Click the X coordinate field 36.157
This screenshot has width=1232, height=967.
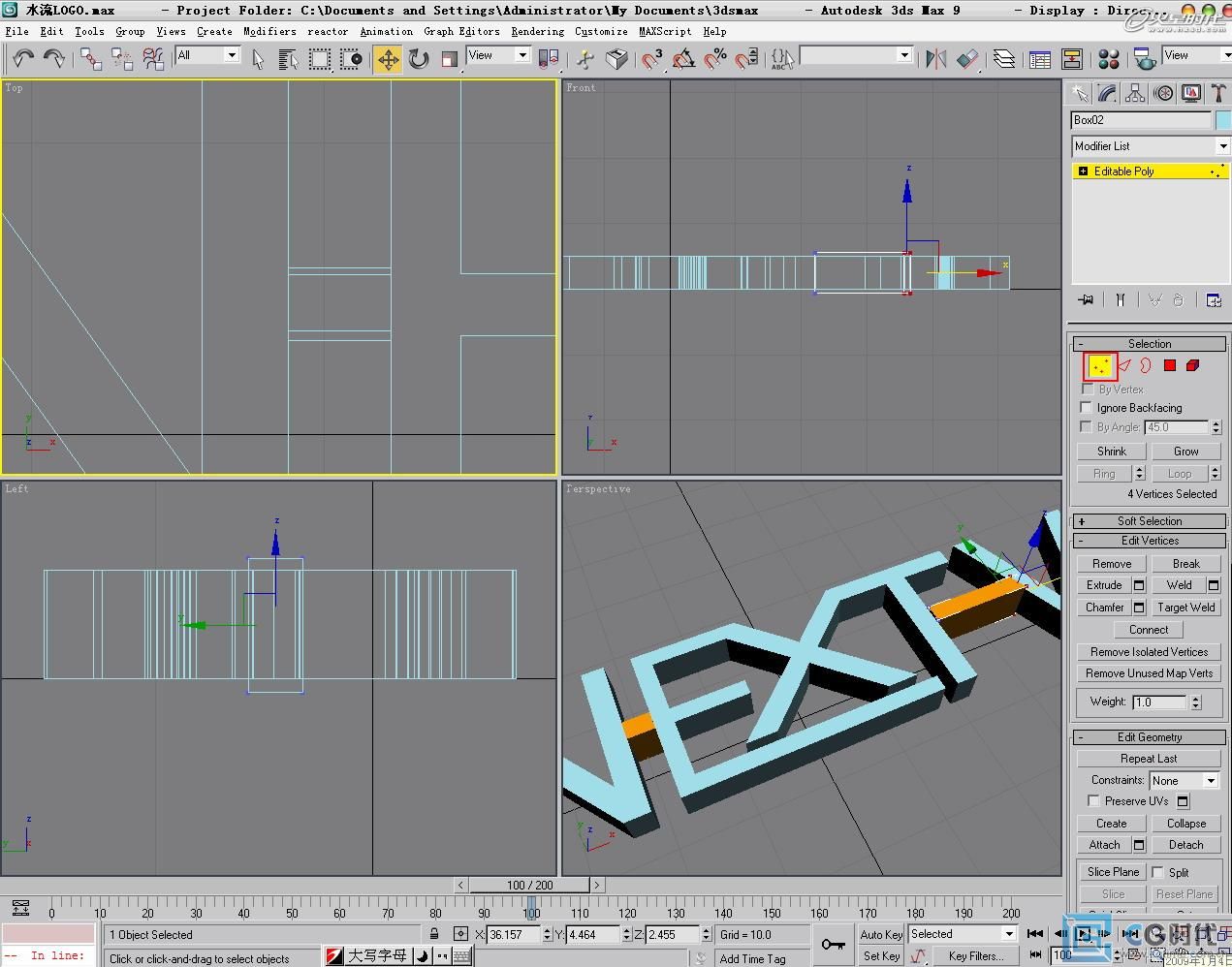click(x=514, y=934)
